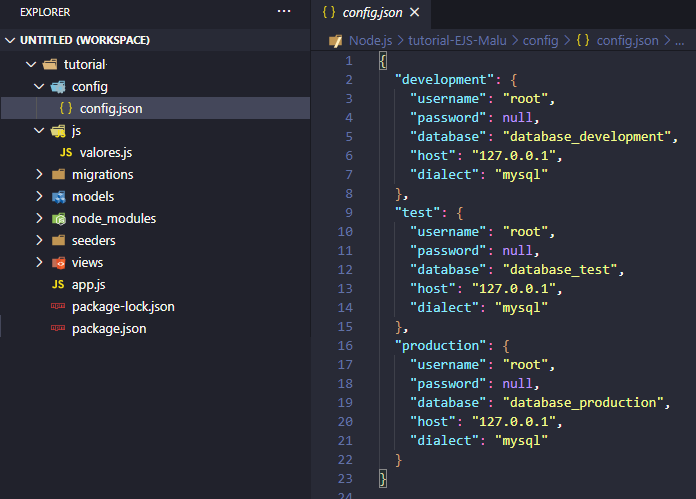Image resolution: width=696 pixels, height=499 pixels.
Task: Collapse the tutorial folder chevron
Action: [31, 64]
